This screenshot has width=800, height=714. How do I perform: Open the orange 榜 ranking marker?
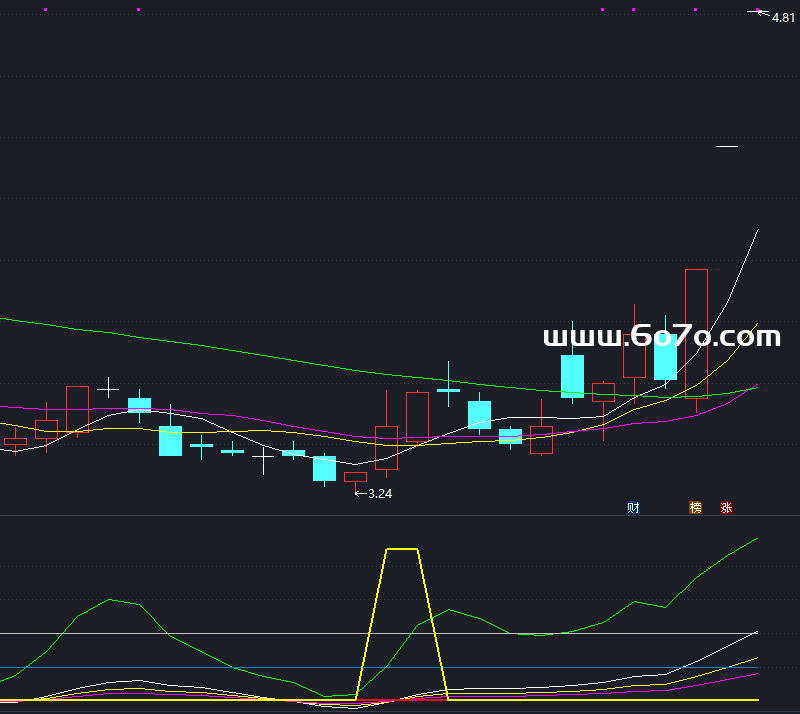pos(695,508)
